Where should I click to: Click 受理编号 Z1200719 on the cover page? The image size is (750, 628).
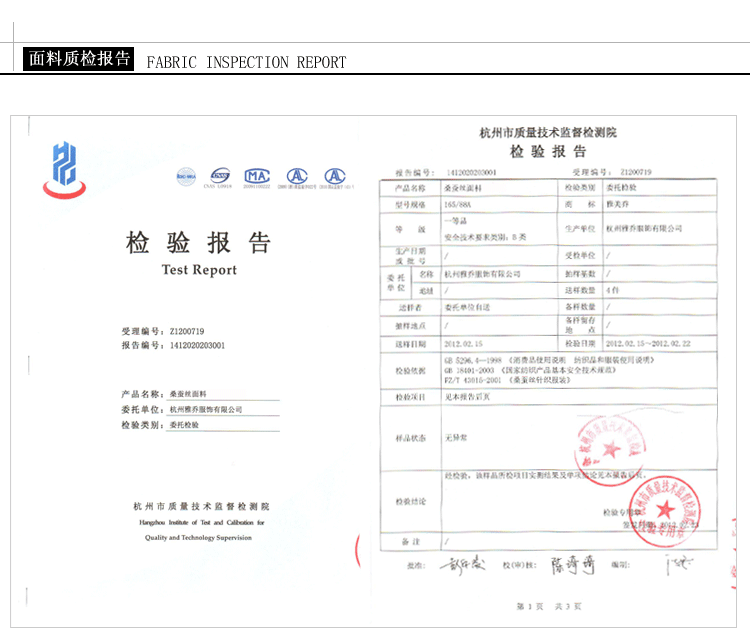pos(163,331)
